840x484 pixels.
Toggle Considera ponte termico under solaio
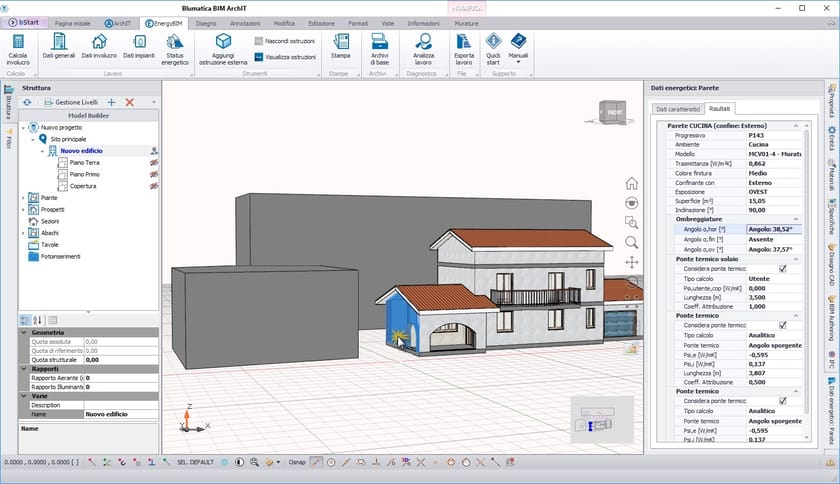[x=782, y=269]
